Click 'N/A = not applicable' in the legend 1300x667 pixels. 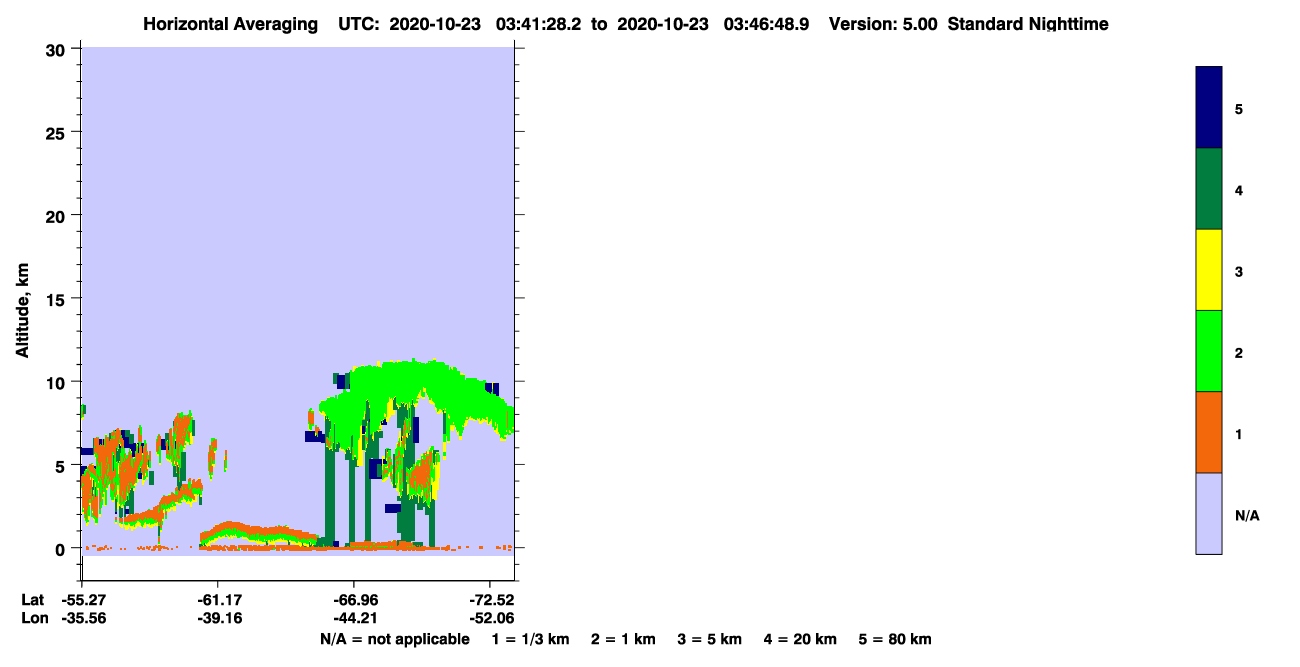(x=394, y=639)
